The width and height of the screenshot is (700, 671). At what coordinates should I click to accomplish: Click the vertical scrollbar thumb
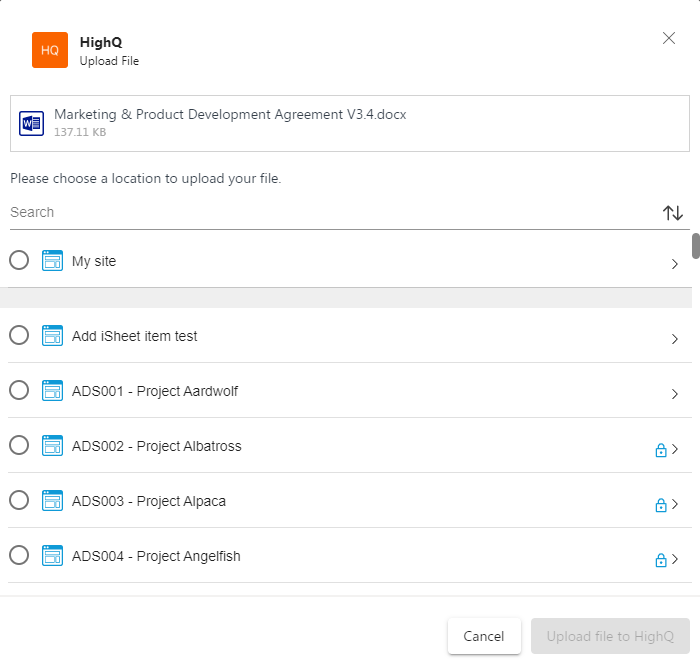(x=695, y=246)
